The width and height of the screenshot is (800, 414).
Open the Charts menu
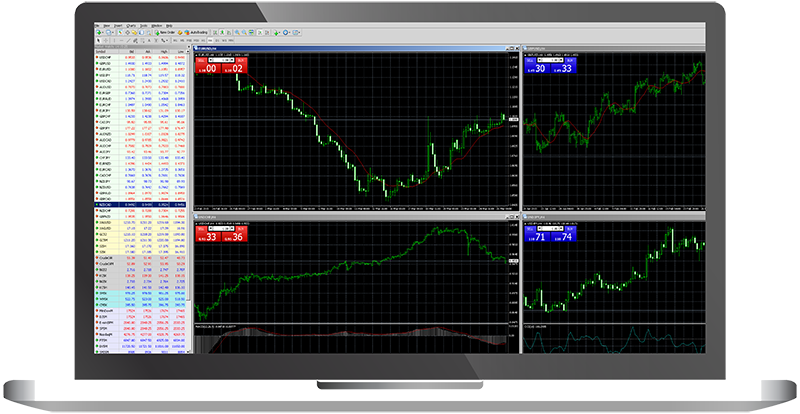coord(132,26)
